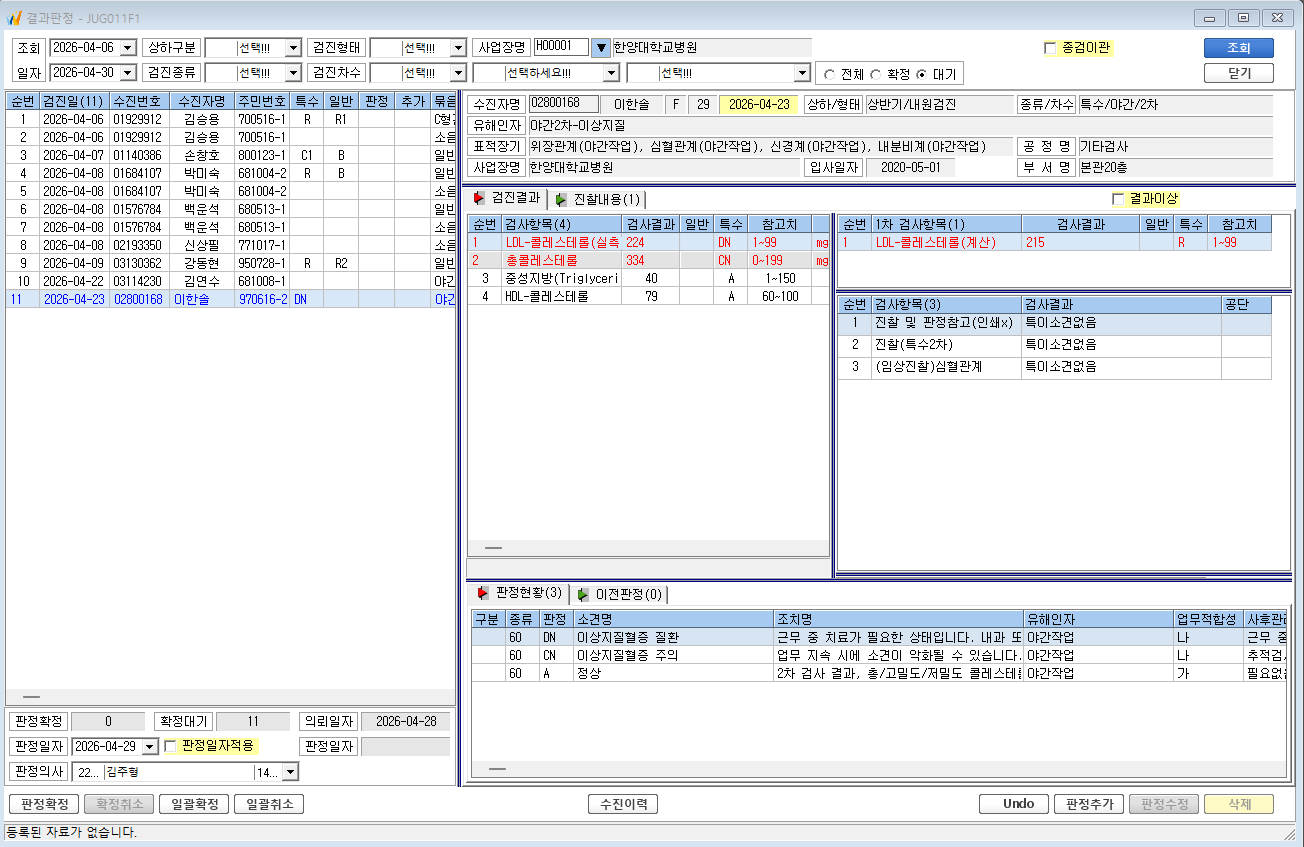The width and height of the screenshot is (1304, 847).
Task: Click the red flag icon on 검진결과 tab
Action: [479, 199]
